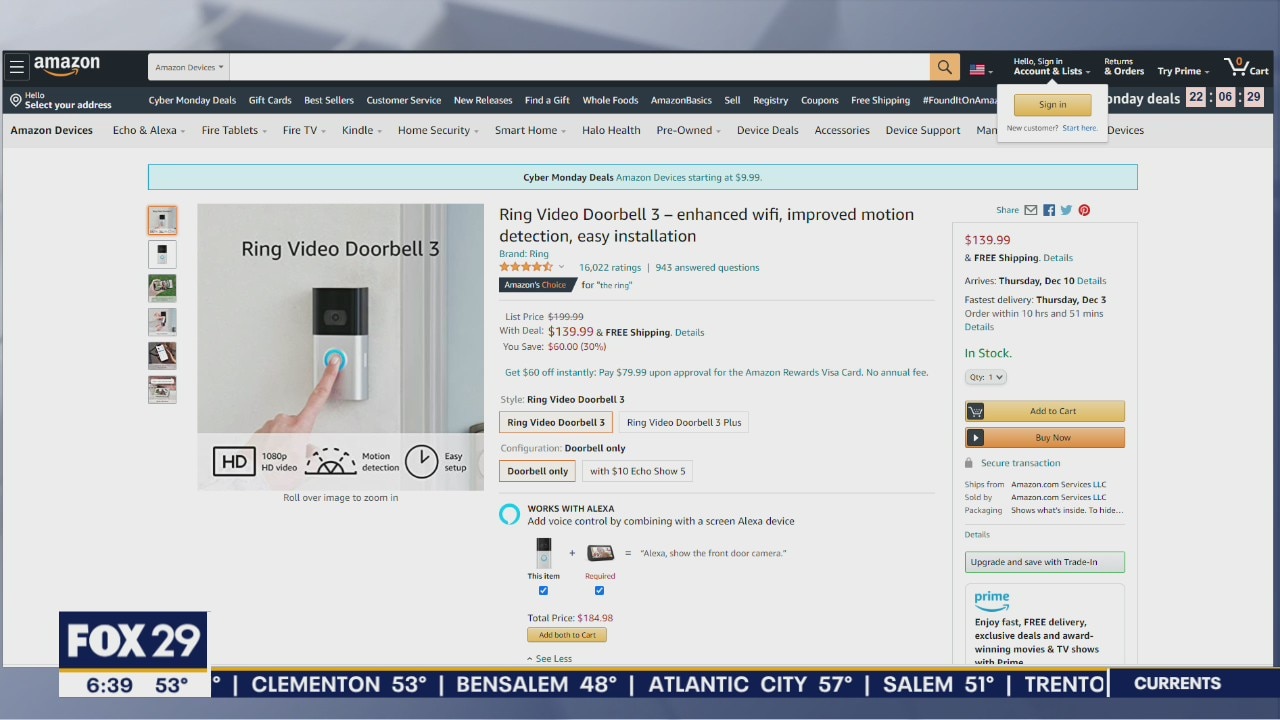Click the orange search magnifier button

944,67
